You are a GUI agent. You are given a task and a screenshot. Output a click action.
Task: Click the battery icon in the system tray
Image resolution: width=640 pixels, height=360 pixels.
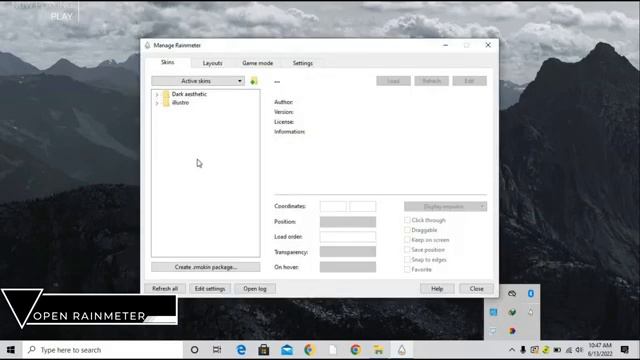click(557, 350)
